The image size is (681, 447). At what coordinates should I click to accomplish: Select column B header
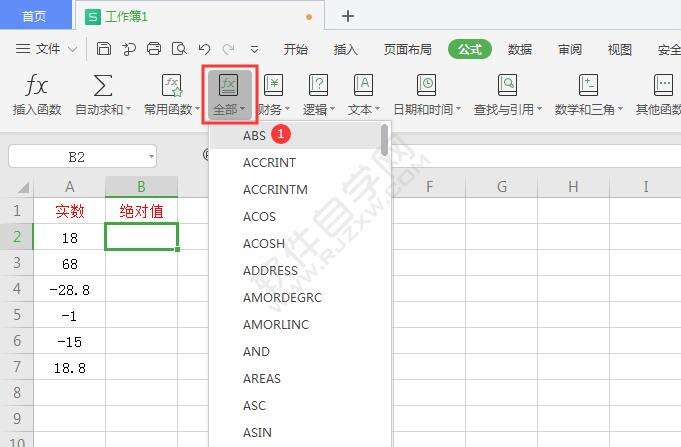(x=142, y=187)
